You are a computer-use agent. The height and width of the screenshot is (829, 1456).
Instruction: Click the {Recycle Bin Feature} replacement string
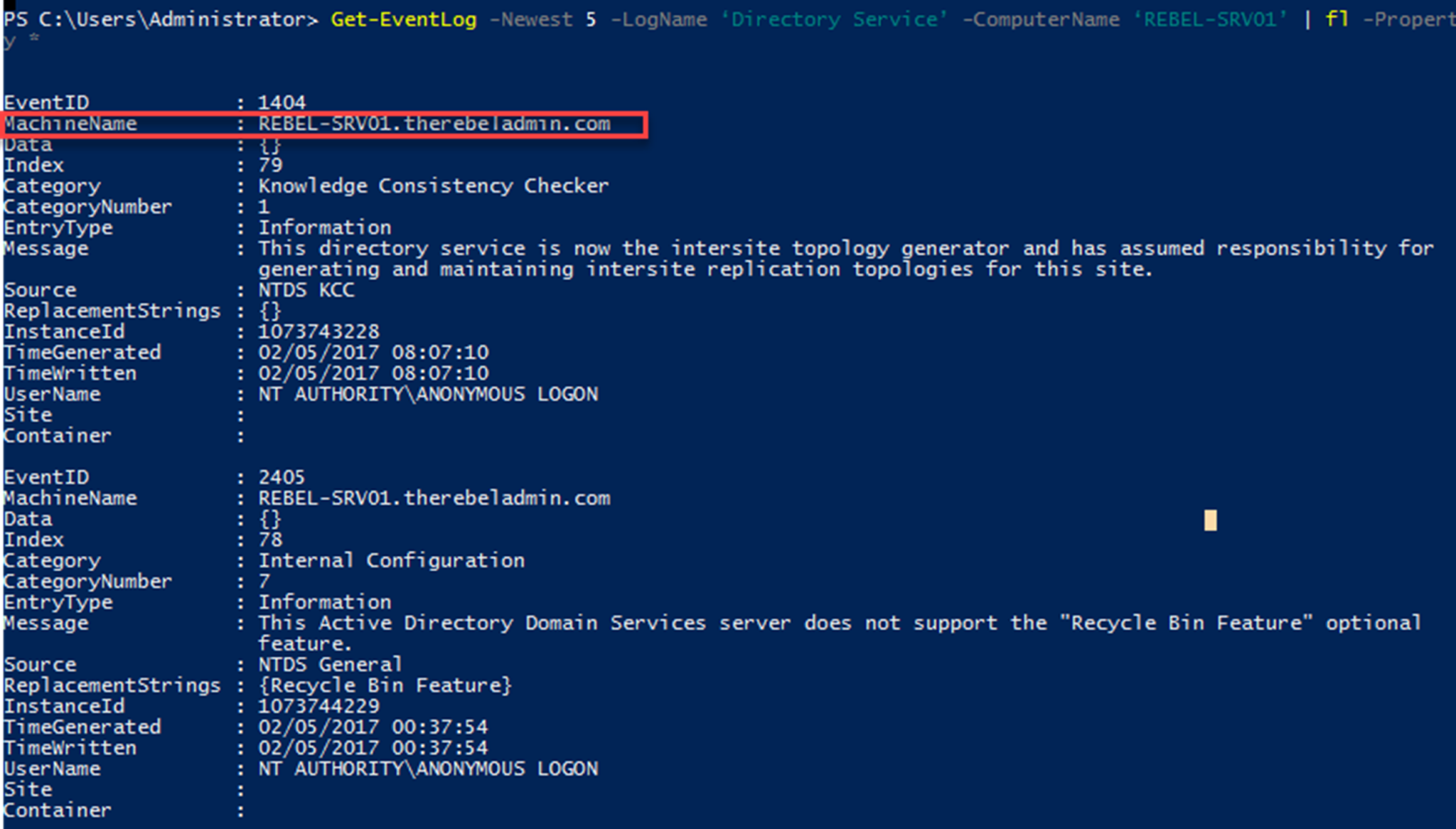[x=386, y=685]
